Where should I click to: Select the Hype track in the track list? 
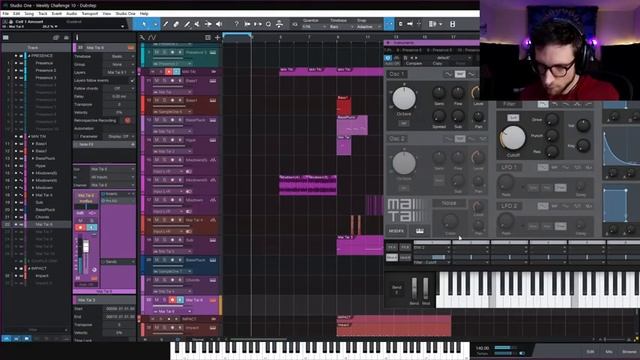click(40, 166)
